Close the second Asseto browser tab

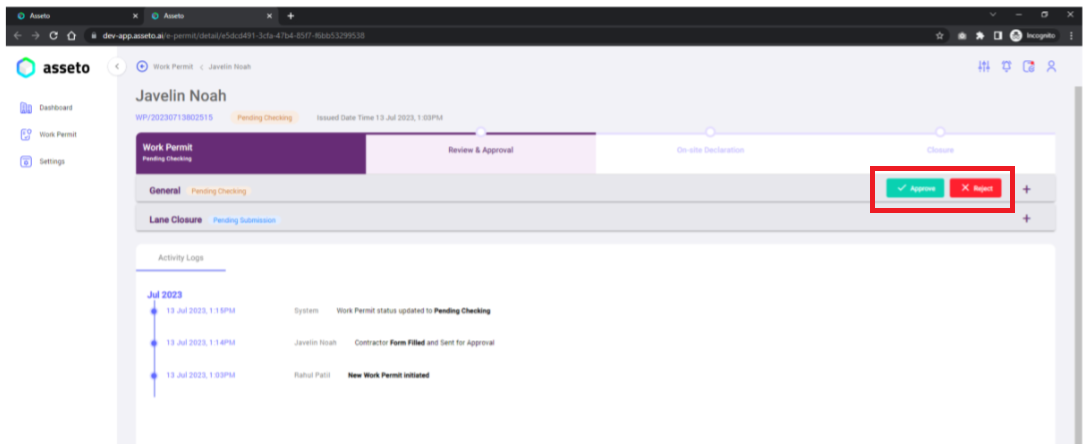click(269, 15)
